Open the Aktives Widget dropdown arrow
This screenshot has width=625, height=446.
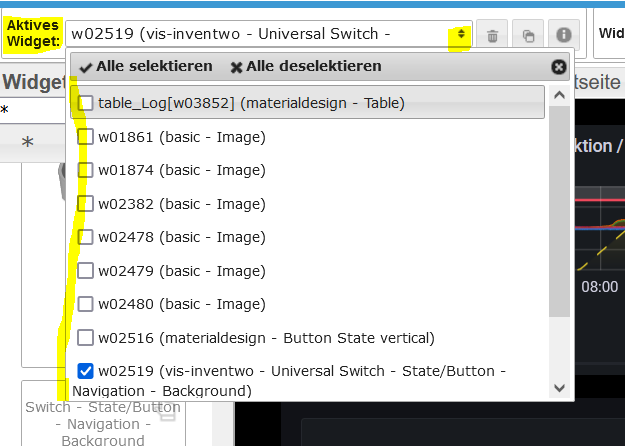(x=461, y=33)
